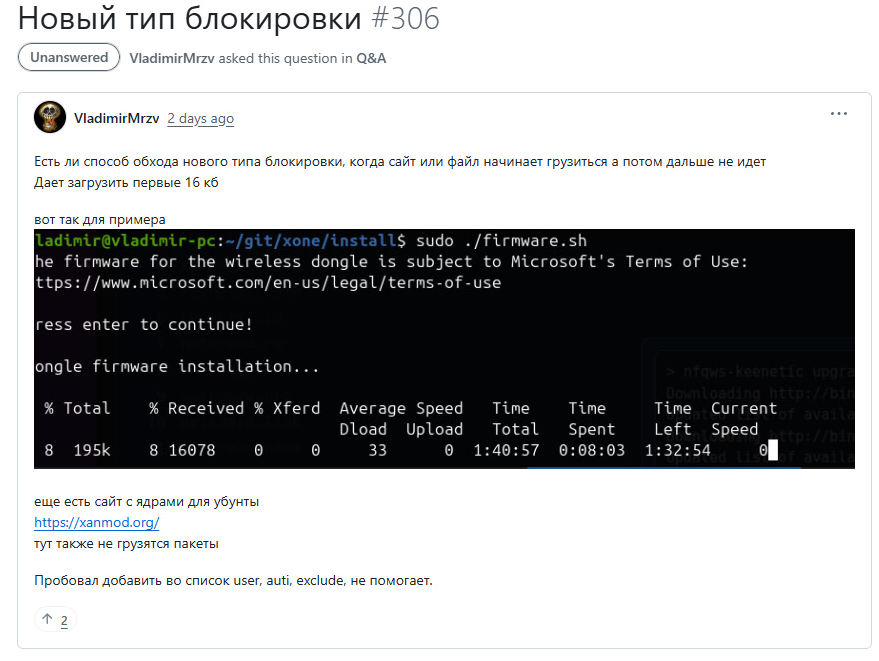
Task: Select the discussion number #306
Action: pyautogui.click(x=405, y=19)
